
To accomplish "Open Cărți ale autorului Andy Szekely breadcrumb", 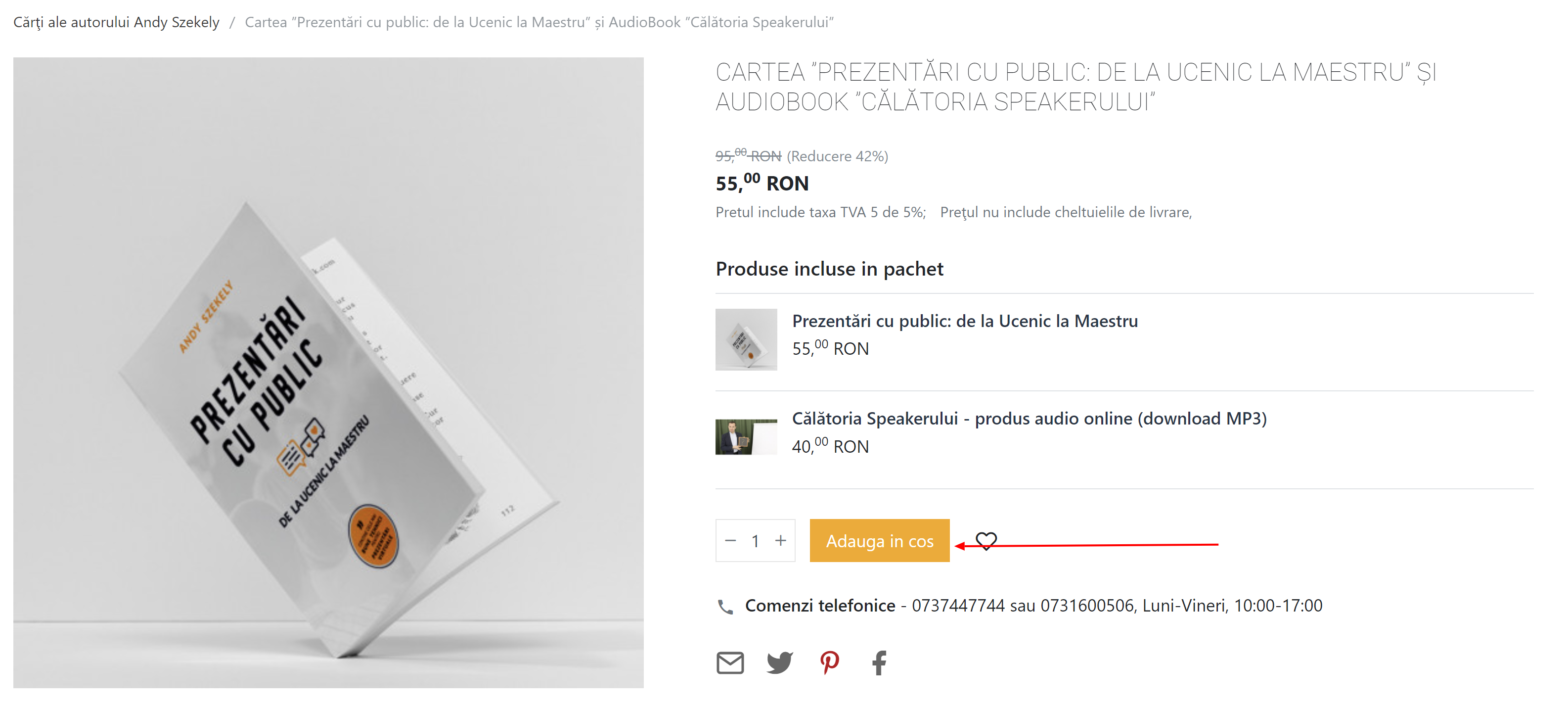I will click(x=116, y=23).
